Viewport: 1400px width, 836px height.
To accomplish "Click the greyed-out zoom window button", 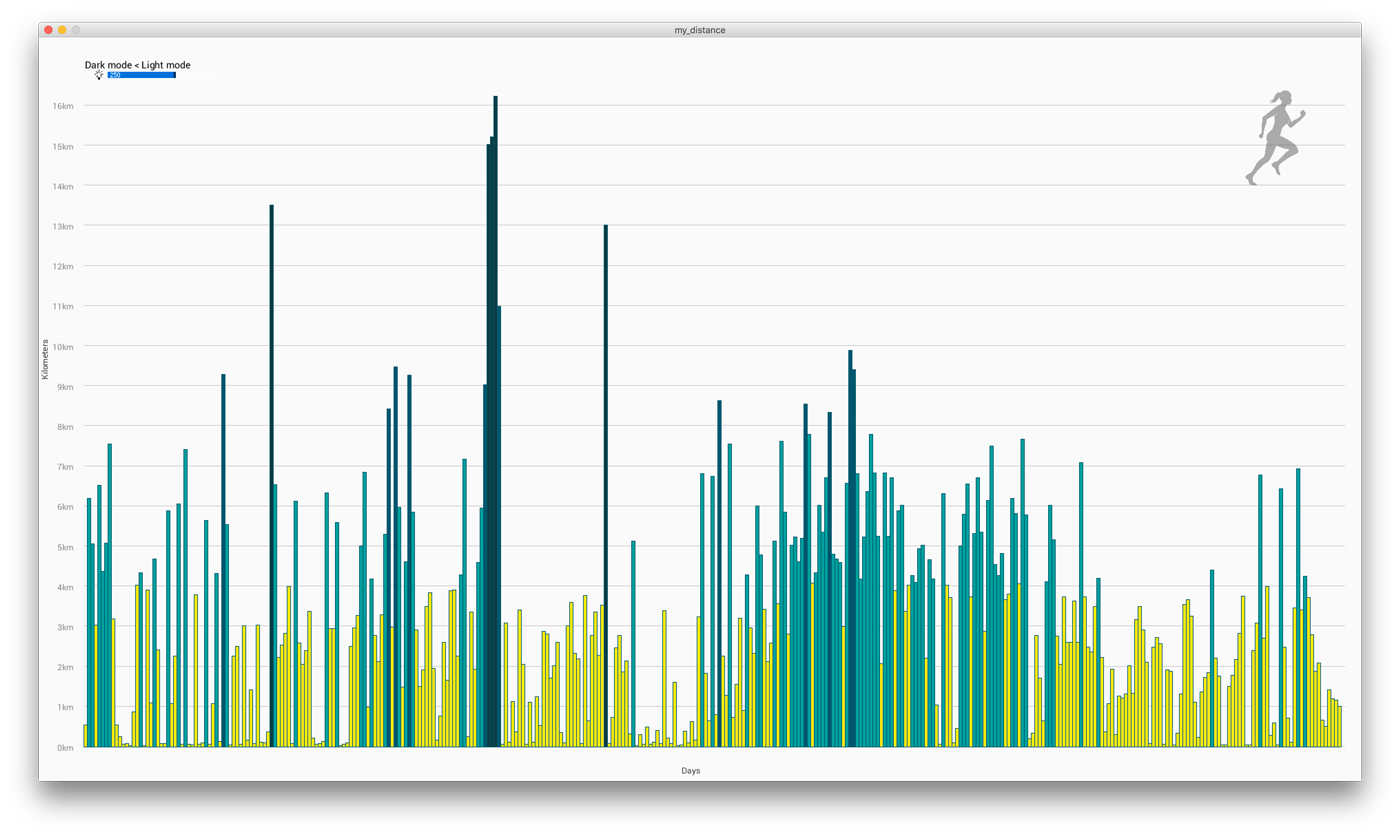I will pyautogui.click(x=76, y=30).
